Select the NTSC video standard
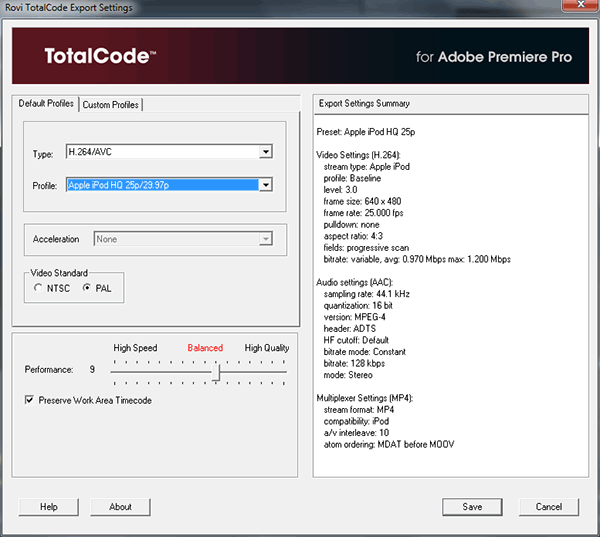The width and height of the screenshot is (600, 537). tap(52, 288)
